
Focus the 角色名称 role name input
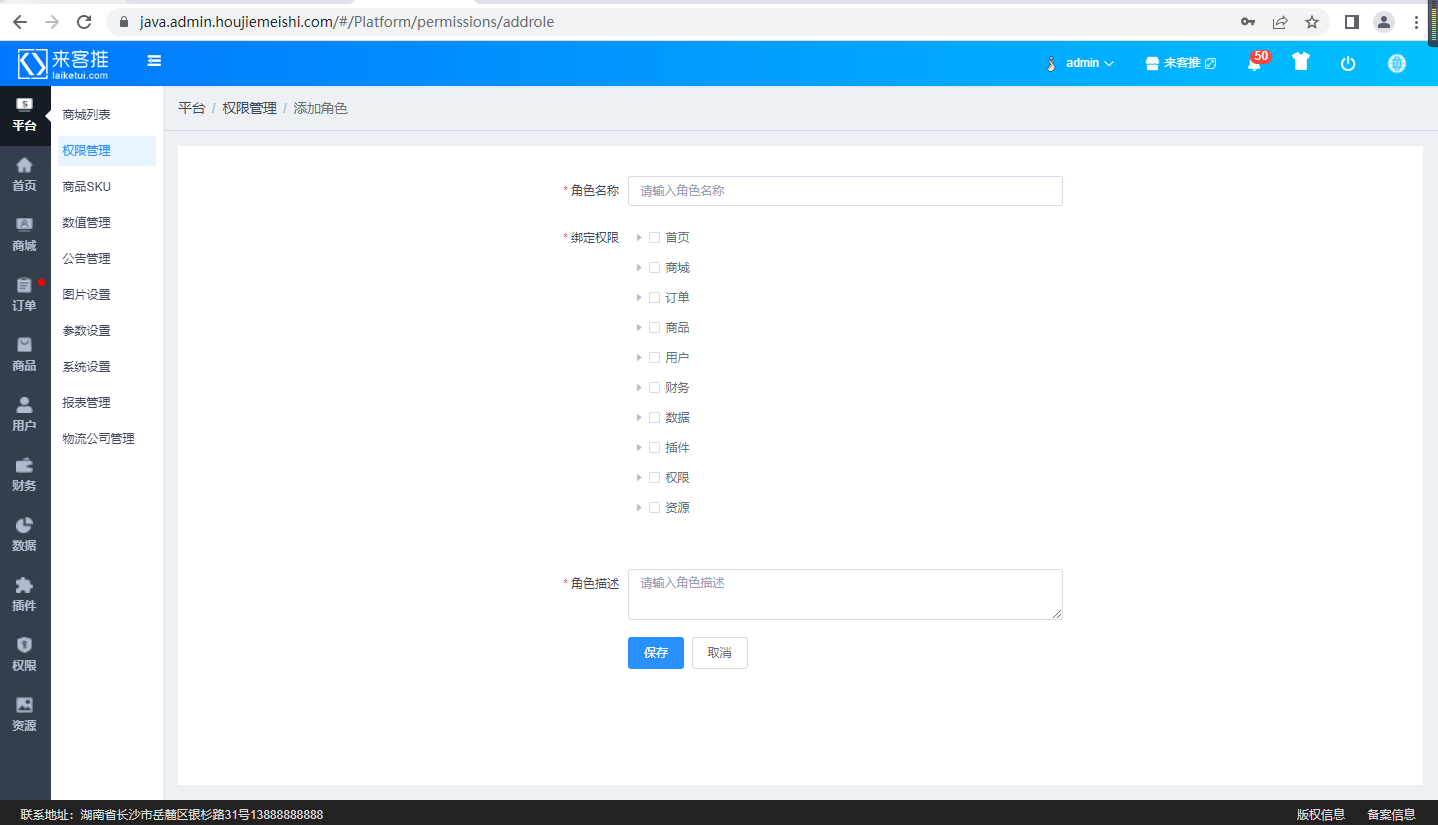tap(845, 191)
